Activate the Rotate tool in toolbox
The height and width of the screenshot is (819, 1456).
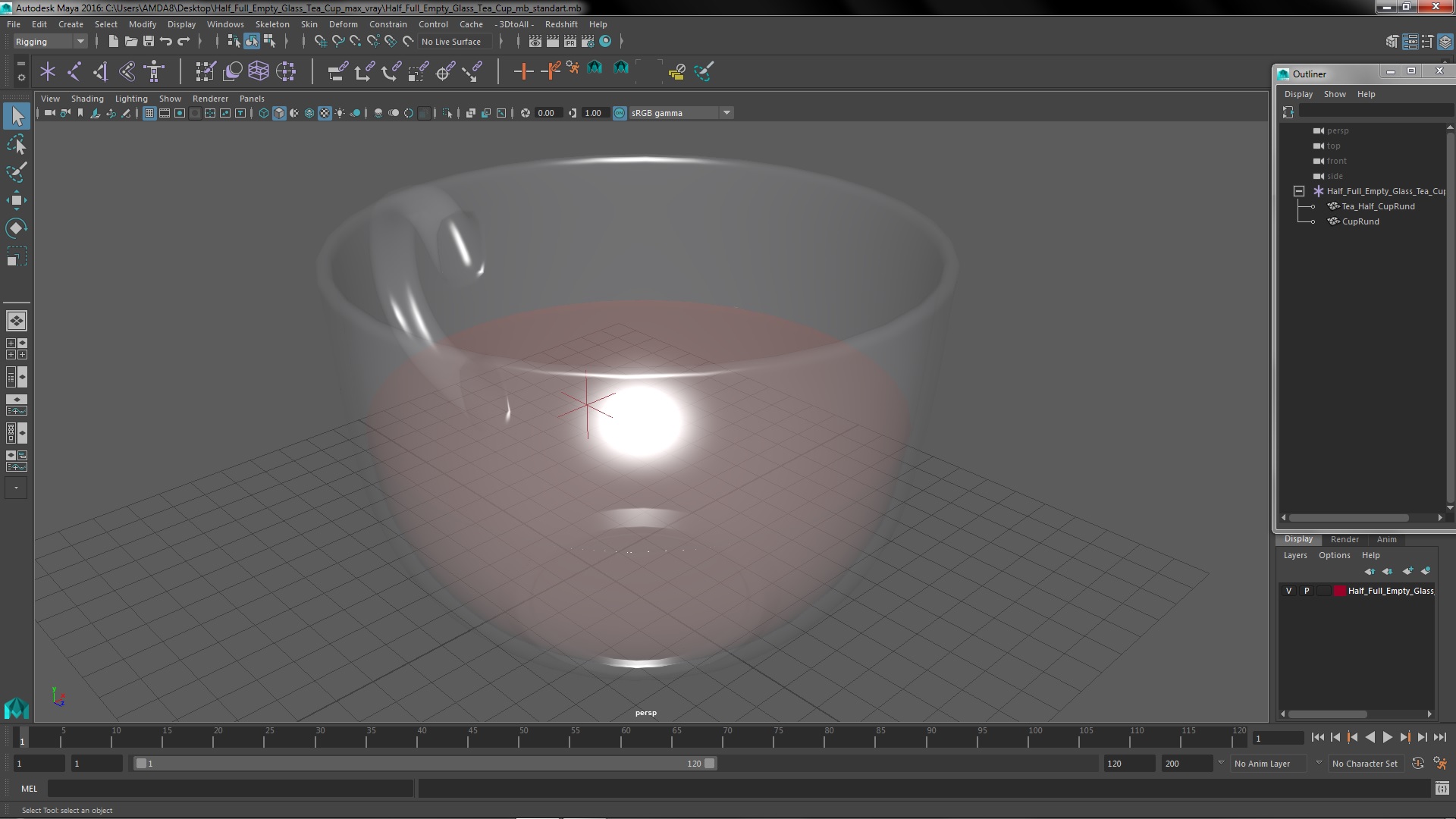17,228
